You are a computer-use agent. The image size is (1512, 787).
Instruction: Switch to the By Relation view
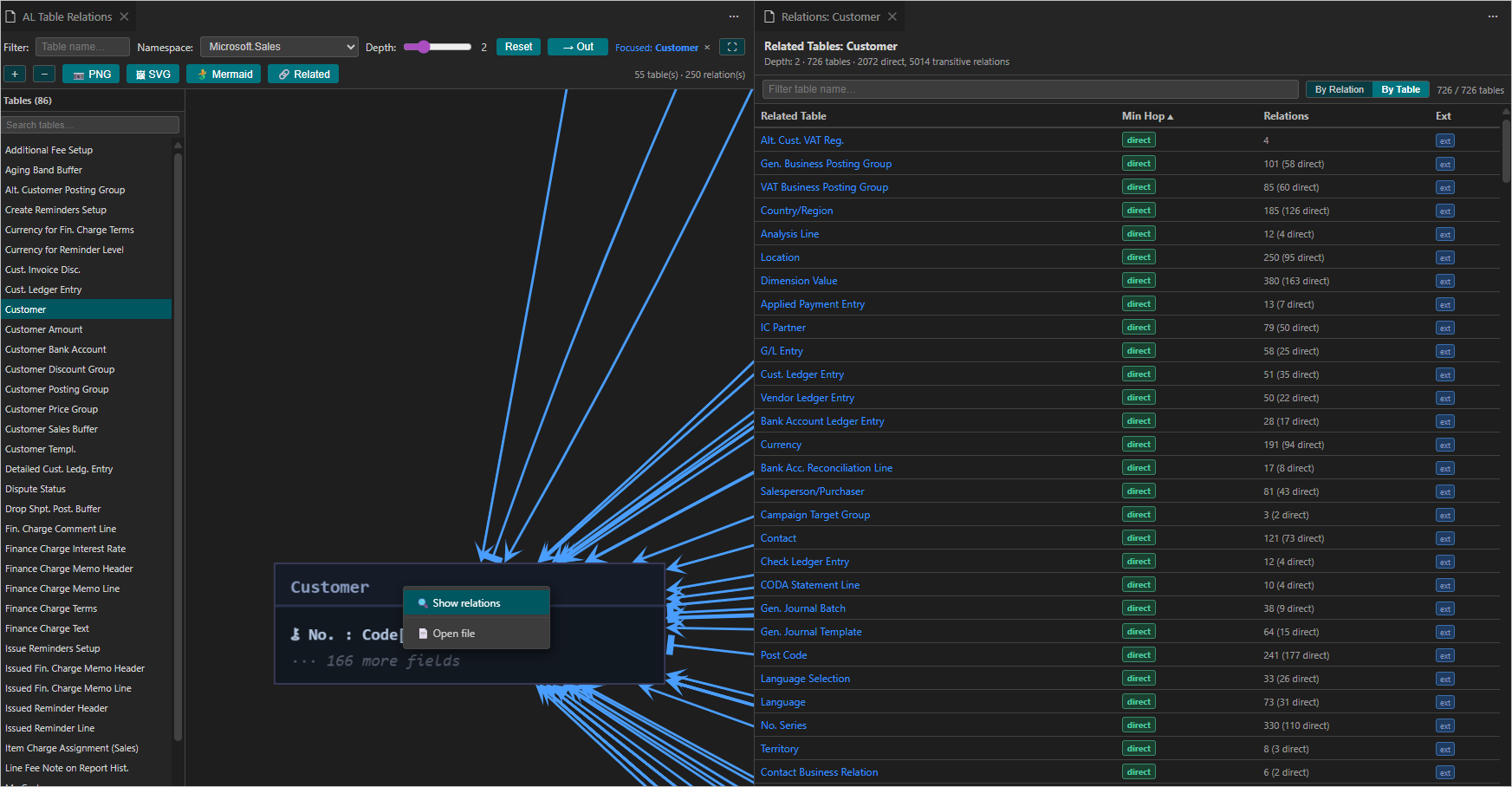click(x=1339, y=89)
